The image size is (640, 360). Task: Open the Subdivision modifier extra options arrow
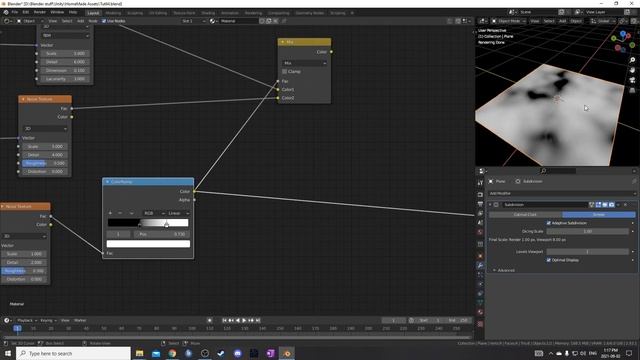[x=618, y=204]
